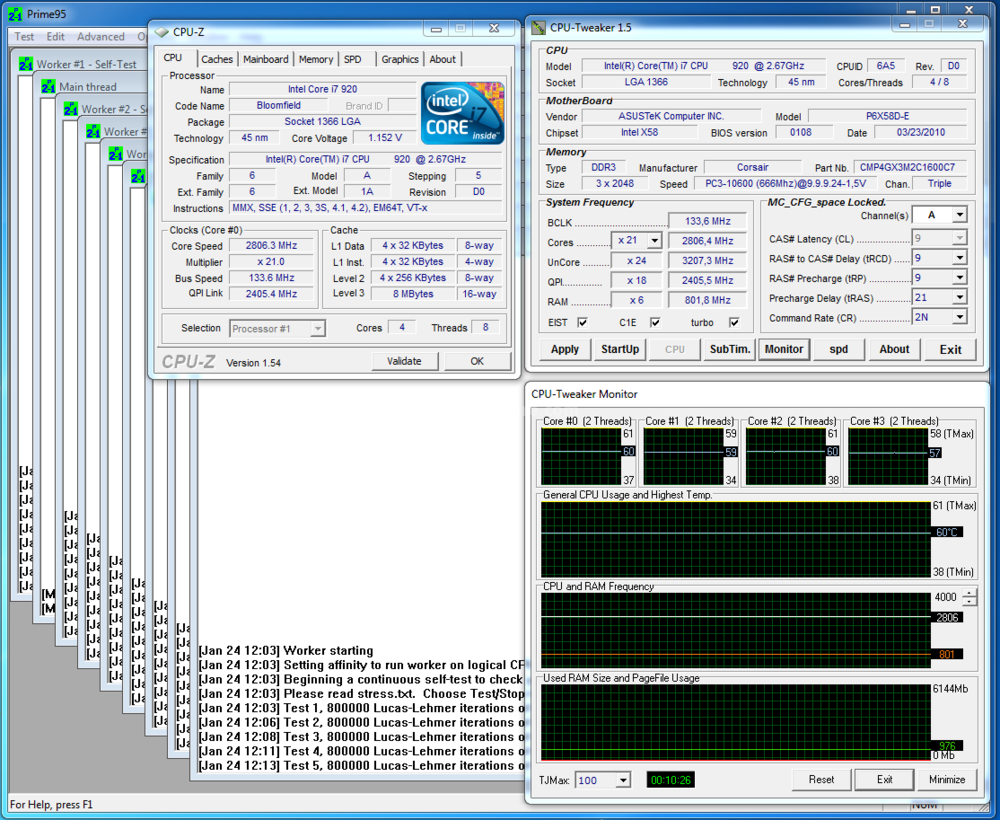Go to the SPD tab in CPU-Z
This screenshot has height=820, width=1000.
353,59
